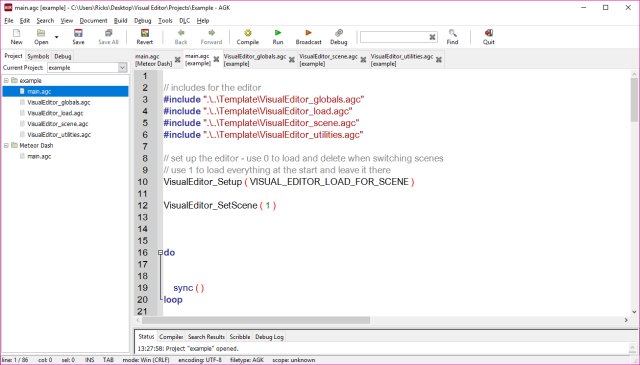Screen dimensions: 640x365
Task: Switch to the Symbols sidebar tab
Action: (x=38, y=56)
